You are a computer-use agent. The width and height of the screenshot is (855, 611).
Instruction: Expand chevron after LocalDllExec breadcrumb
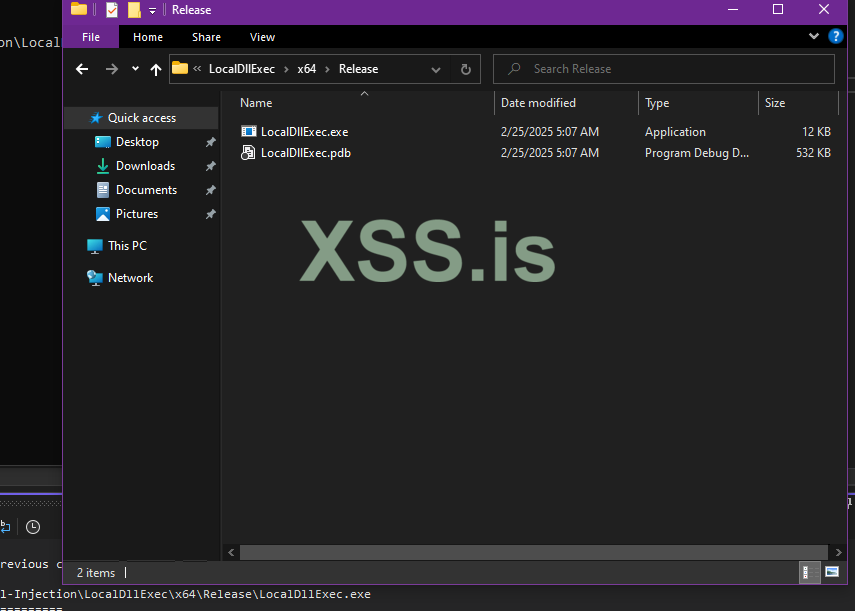pyautogui.click(x=286, y=69)
